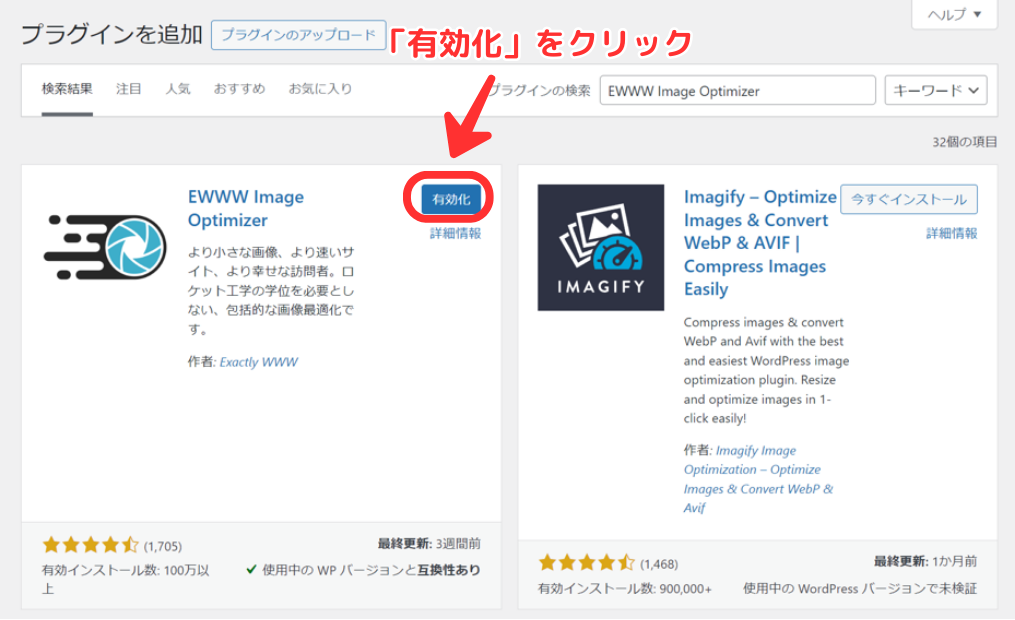Open プラグインのアップロード button
This screenshot has height=620, width=1015.
pyautogui.click(x=298, y=35)
